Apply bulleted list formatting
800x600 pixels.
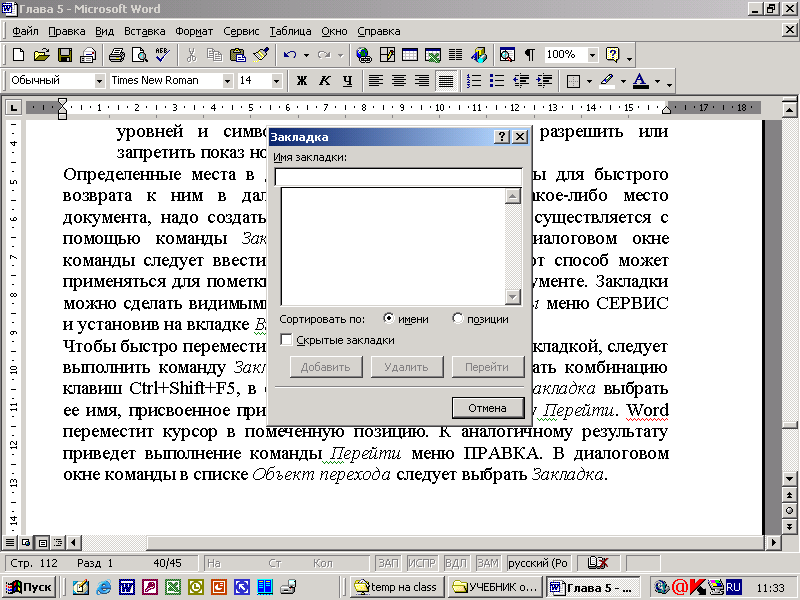497,81
